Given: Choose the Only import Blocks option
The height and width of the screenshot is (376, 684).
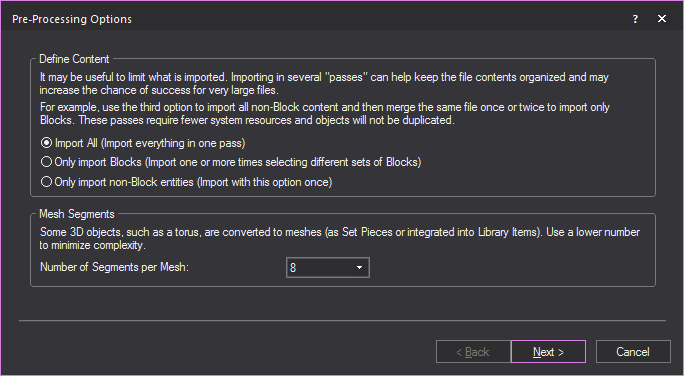Looking at the screenshot, I should point(46,162).
